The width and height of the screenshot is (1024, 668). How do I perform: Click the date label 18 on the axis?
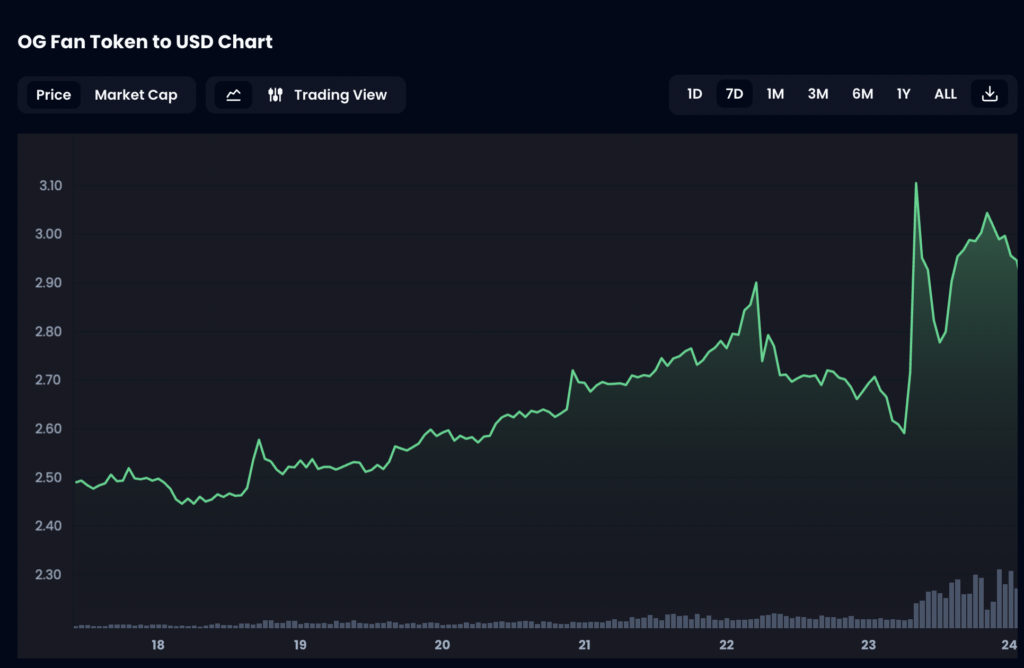pyautogui.click(x=158, y=645)
